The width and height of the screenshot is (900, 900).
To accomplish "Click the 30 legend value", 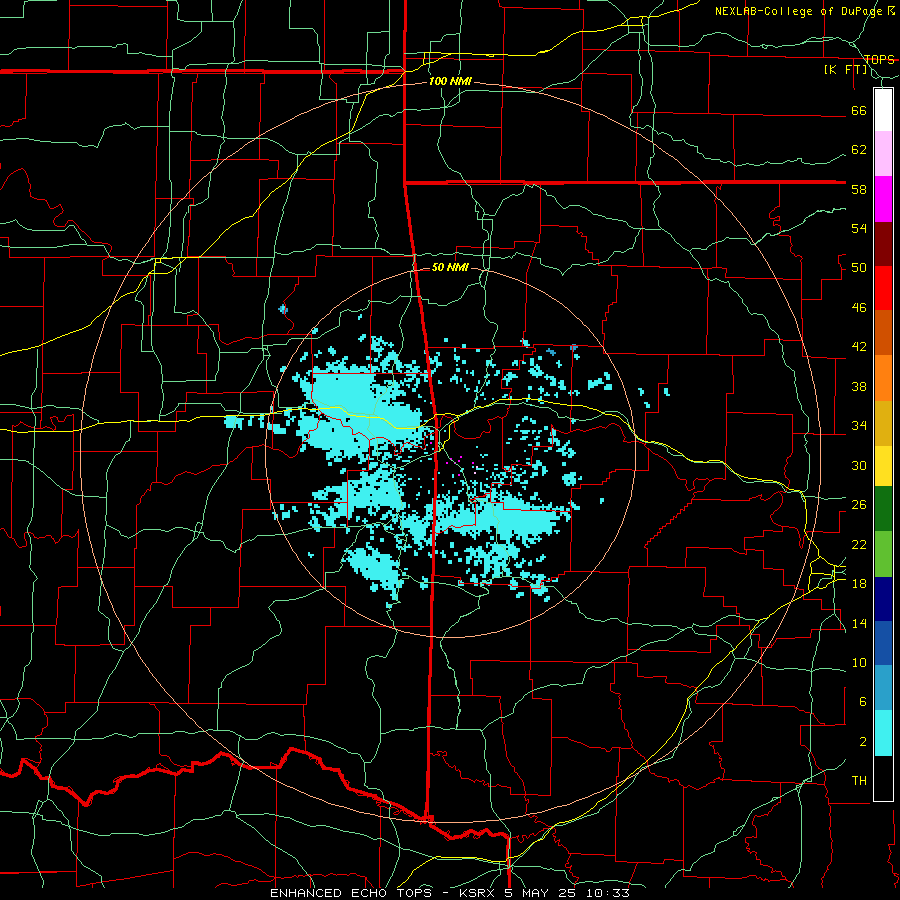I will click(859, 465).
